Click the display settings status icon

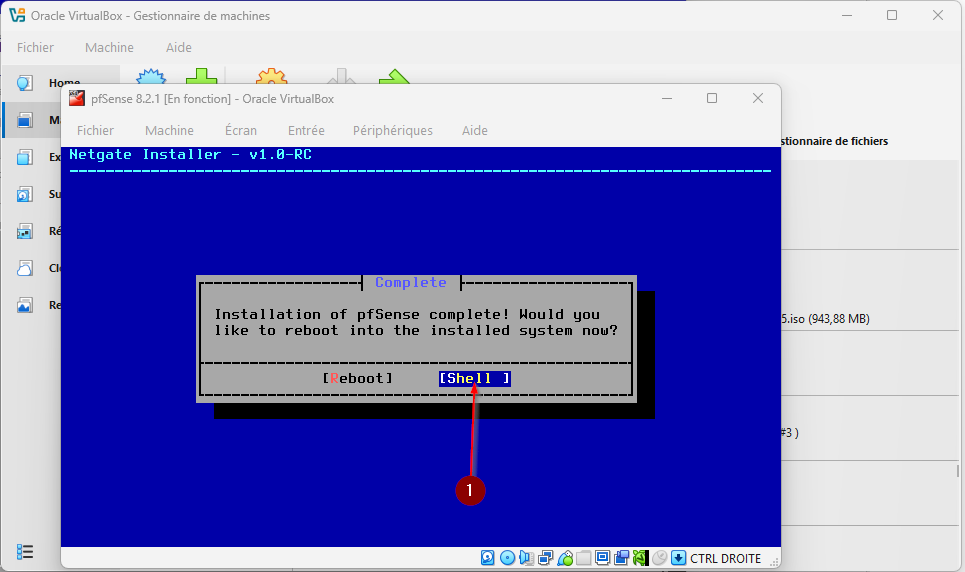coord(602,558)
